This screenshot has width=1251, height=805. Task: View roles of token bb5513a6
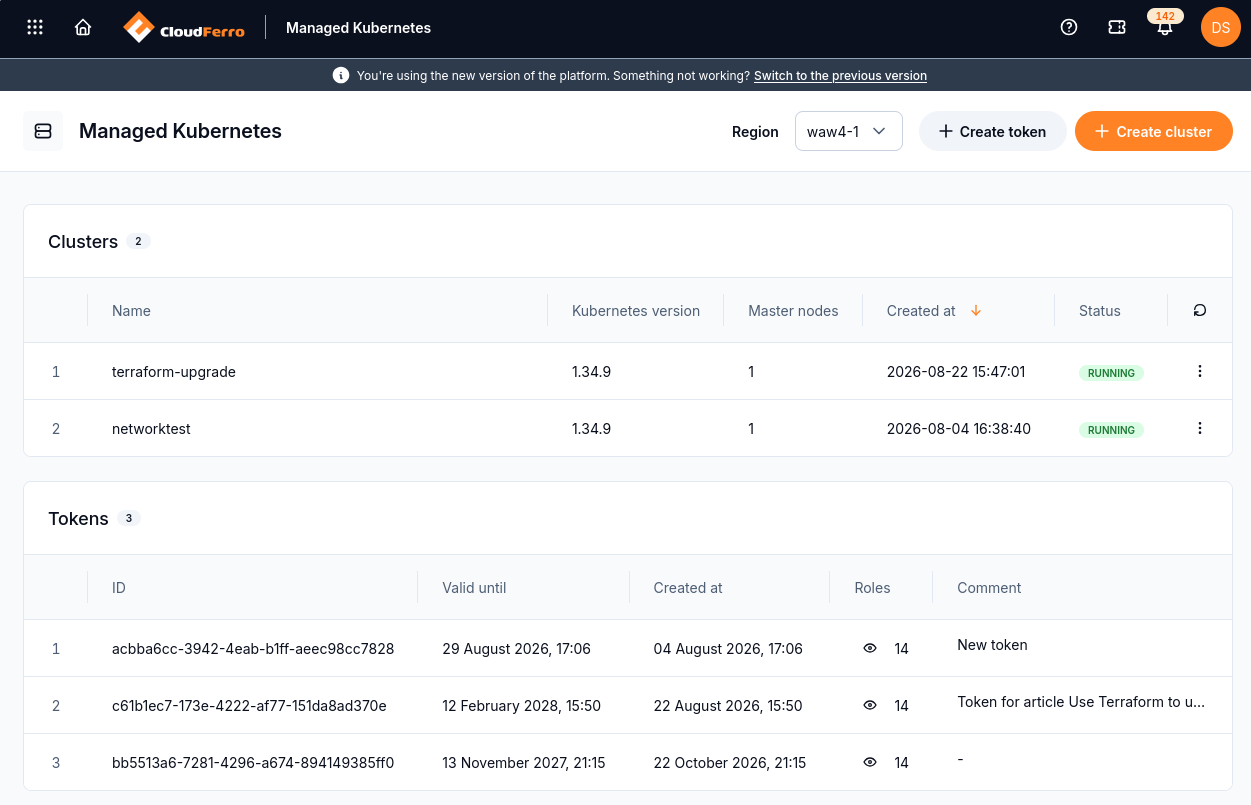[x=870, y=763]
